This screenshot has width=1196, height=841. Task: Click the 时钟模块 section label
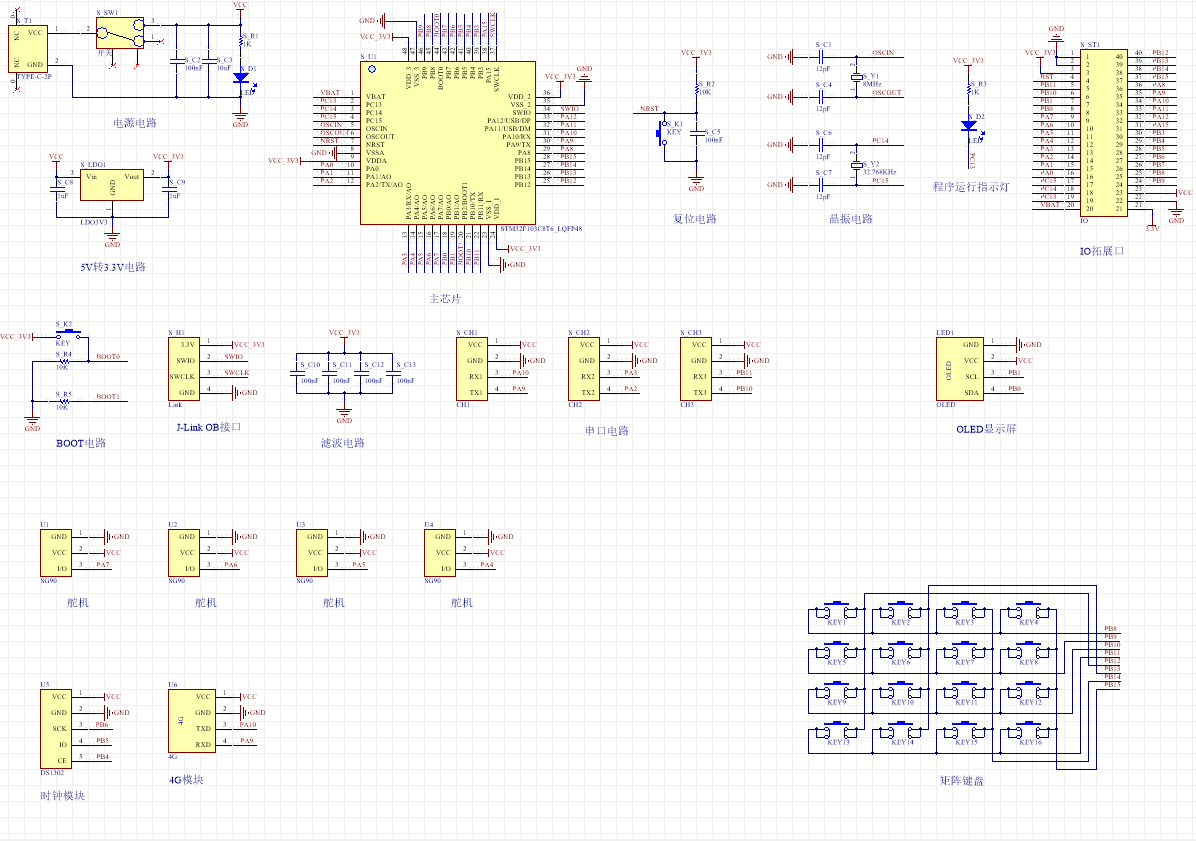click(x=63, y=795)
